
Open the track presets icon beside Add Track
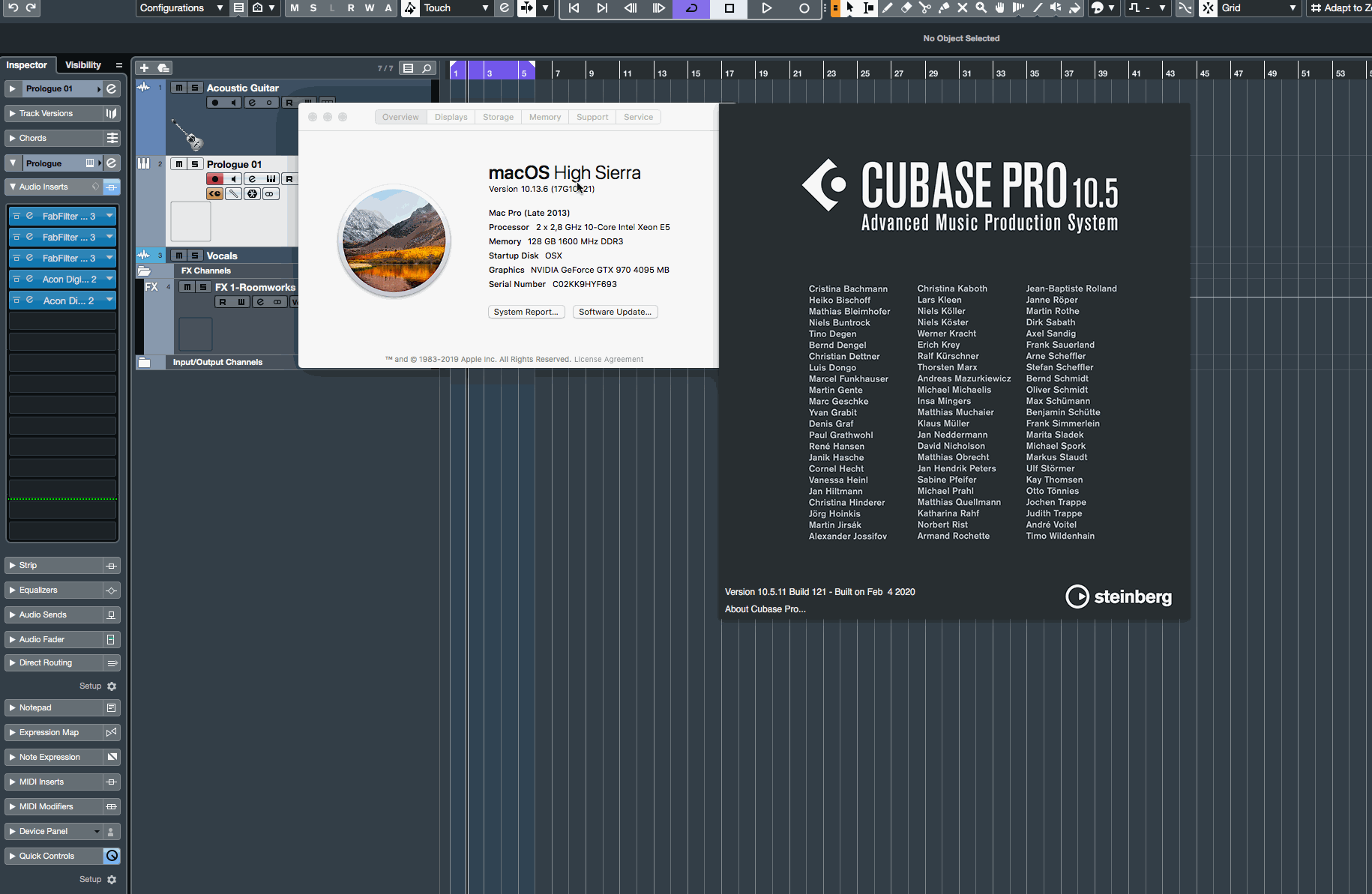[163, 67]
